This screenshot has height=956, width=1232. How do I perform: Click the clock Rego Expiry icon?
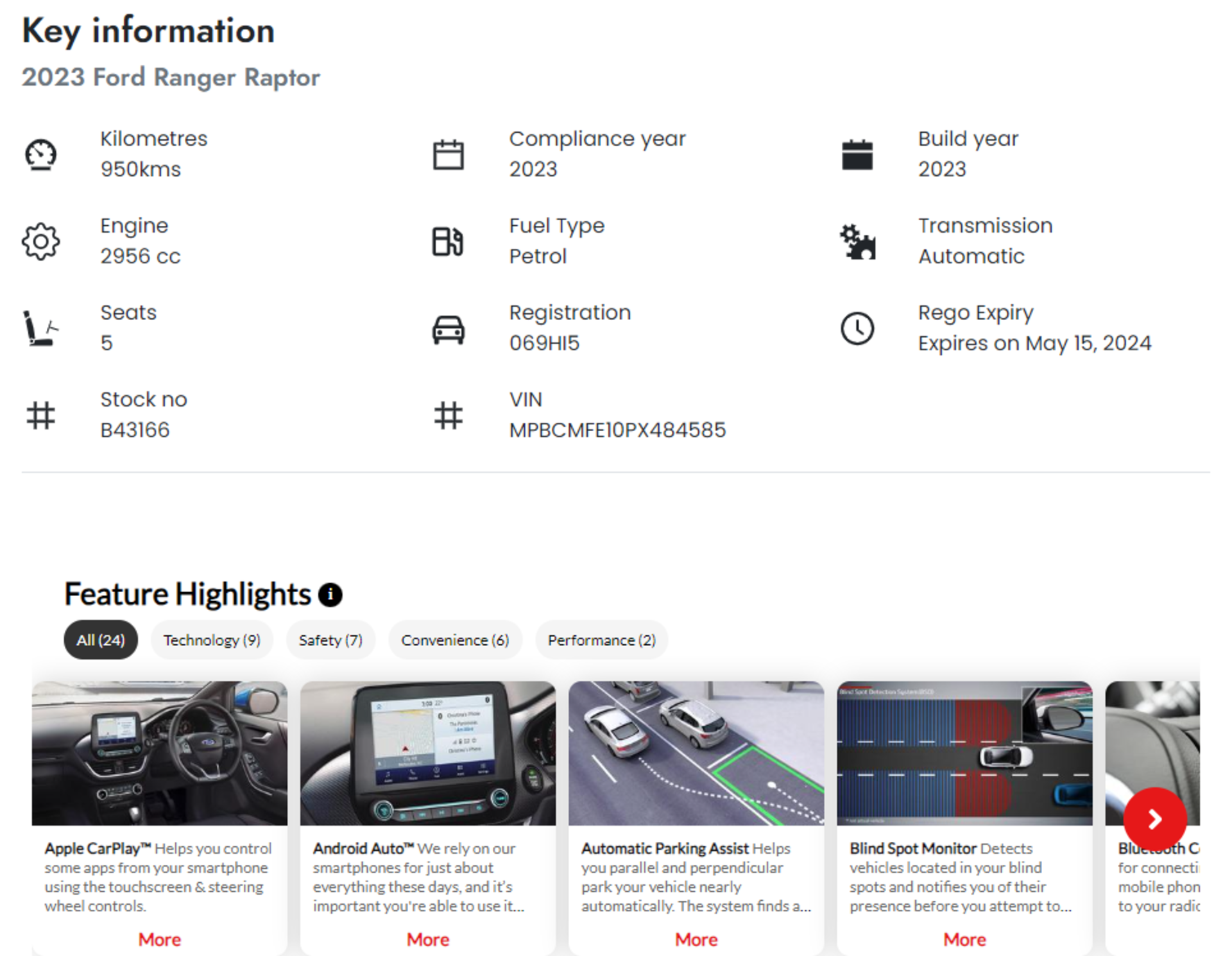(x=857, y=329)
